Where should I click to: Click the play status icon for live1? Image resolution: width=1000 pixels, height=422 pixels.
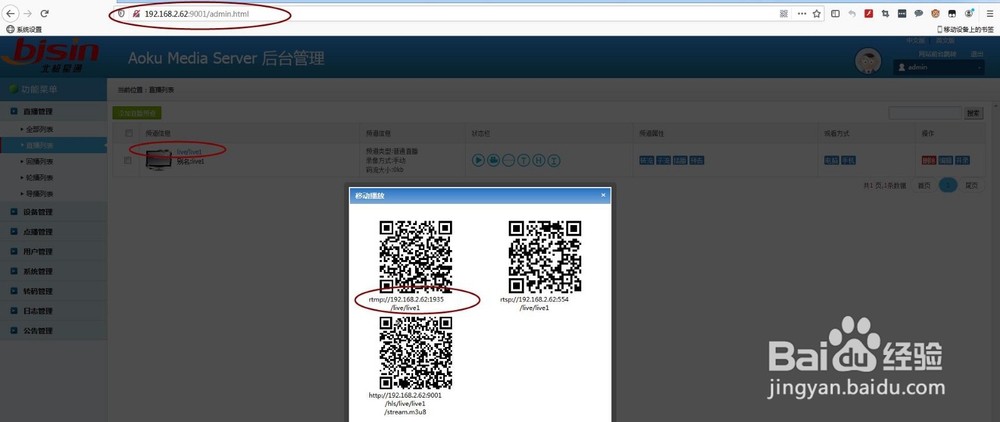pyautogui.click(x=478, y=161)
